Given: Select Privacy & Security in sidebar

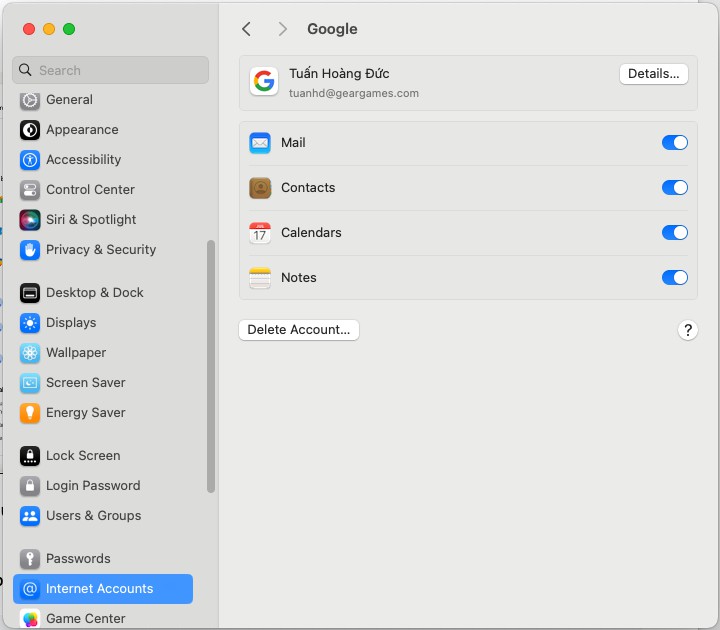Looking at the screenshot, I should (100, 250).
